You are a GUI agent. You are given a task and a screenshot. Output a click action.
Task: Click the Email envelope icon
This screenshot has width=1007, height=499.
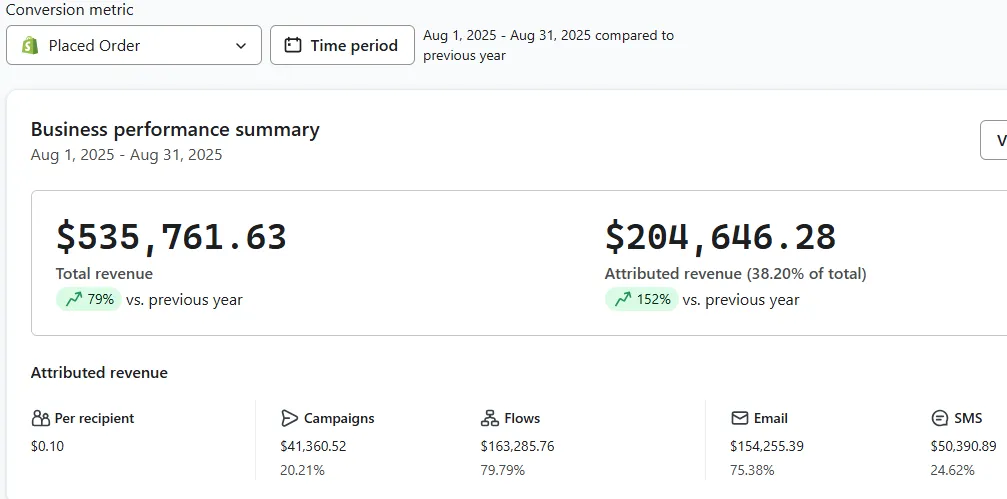pyautogui.click(x=740, y=418)
